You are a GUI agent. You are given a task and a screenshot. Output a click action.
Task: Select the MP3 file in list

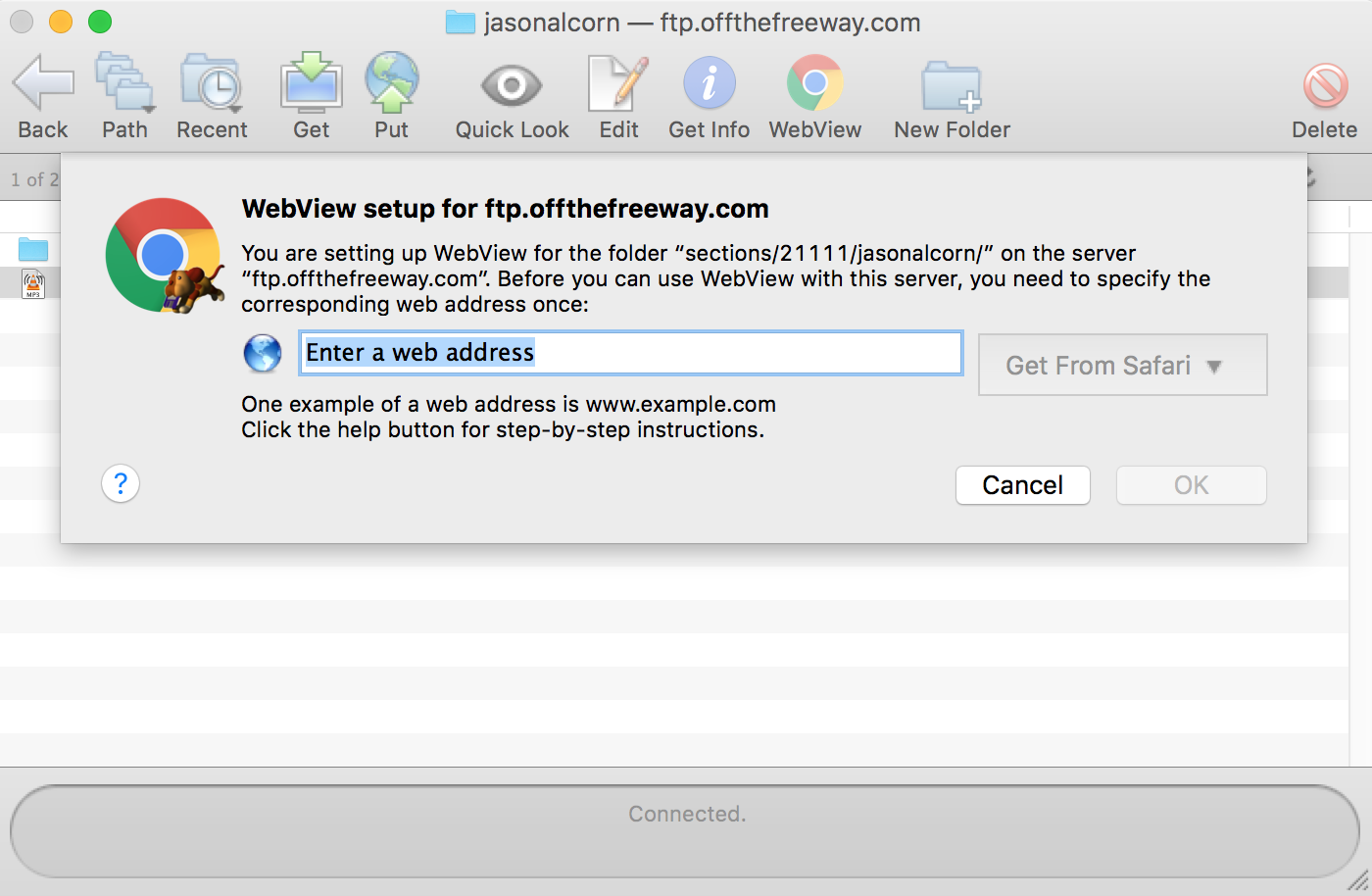(33, 283)
